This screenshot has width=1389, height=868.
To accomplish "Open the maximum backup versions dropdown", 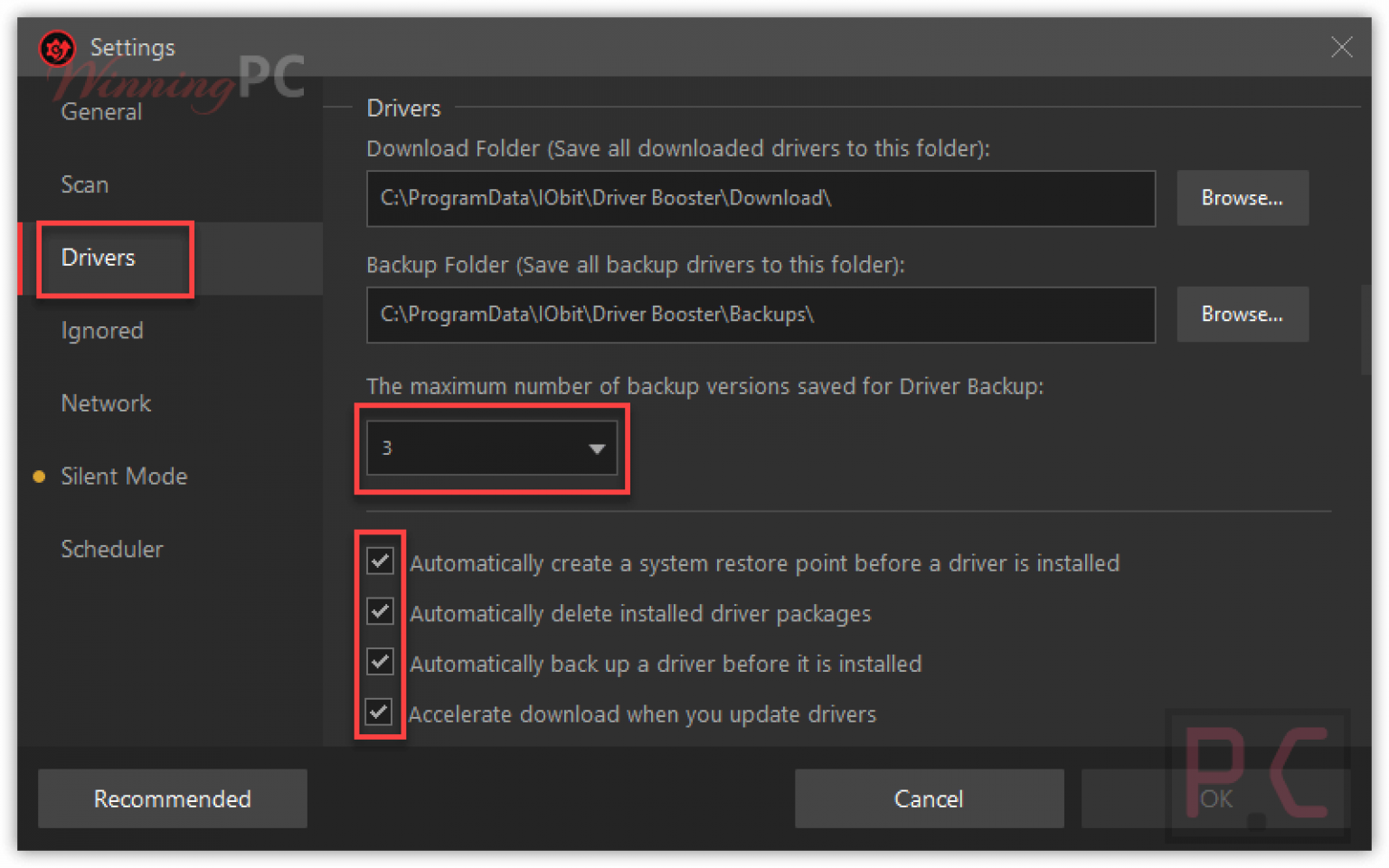I will (x=596, y=447).
